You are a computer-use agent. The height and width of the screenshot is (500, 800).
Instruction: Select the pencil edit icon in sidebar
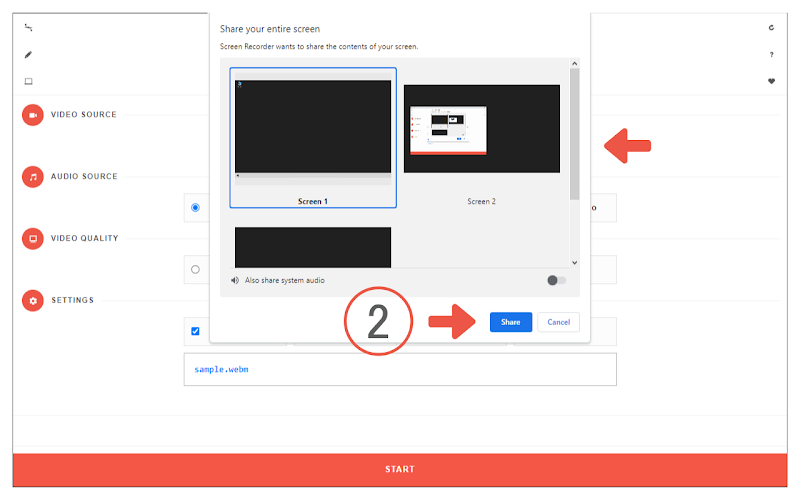pyautogui.click(x=28, y=55)
